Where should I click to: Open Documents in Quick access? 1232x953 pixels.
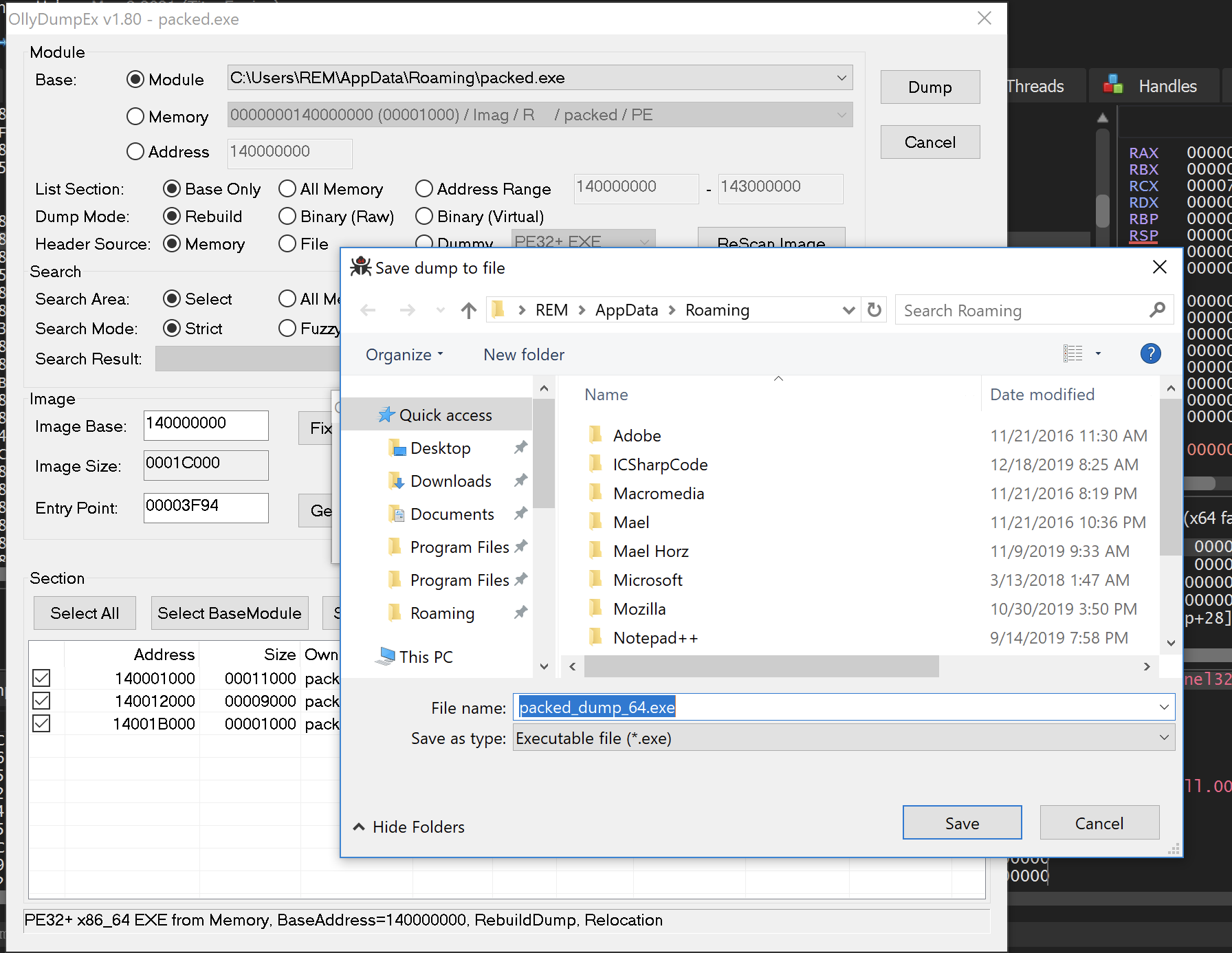pyautogui.click(x=452, y=514)
